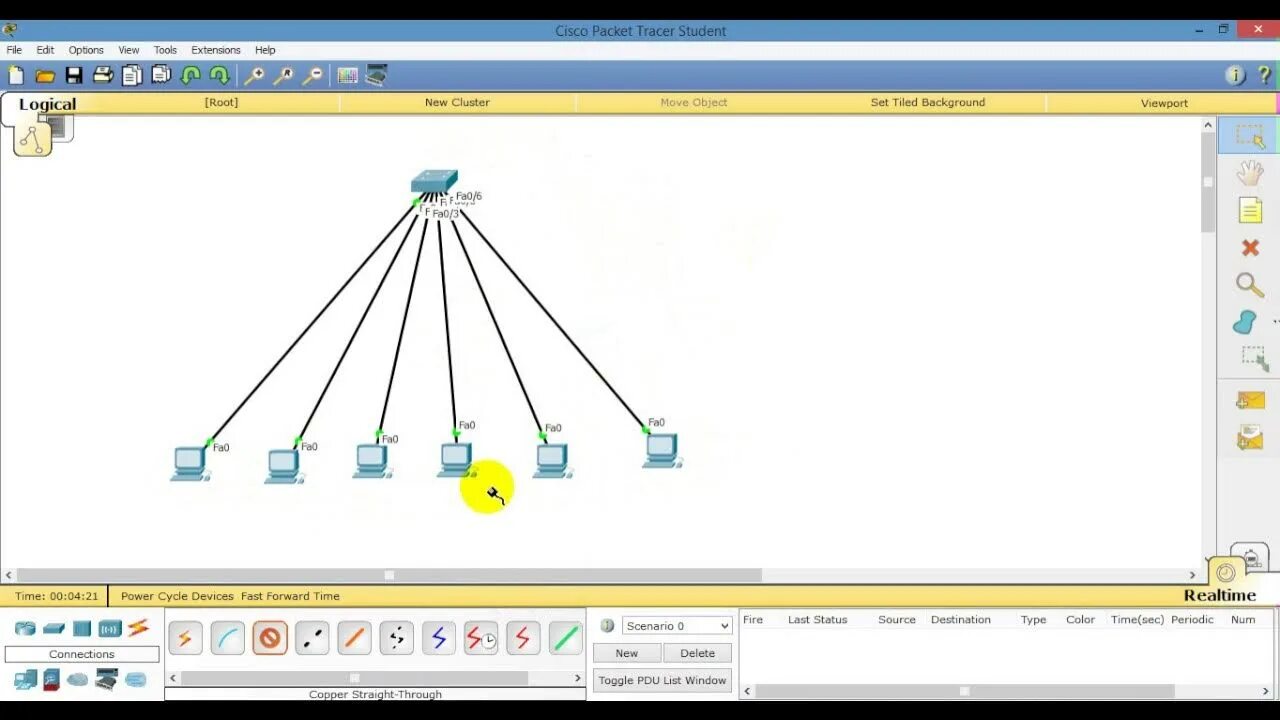Pick the Copper Cross-Over dashed cable

(312, 638)
